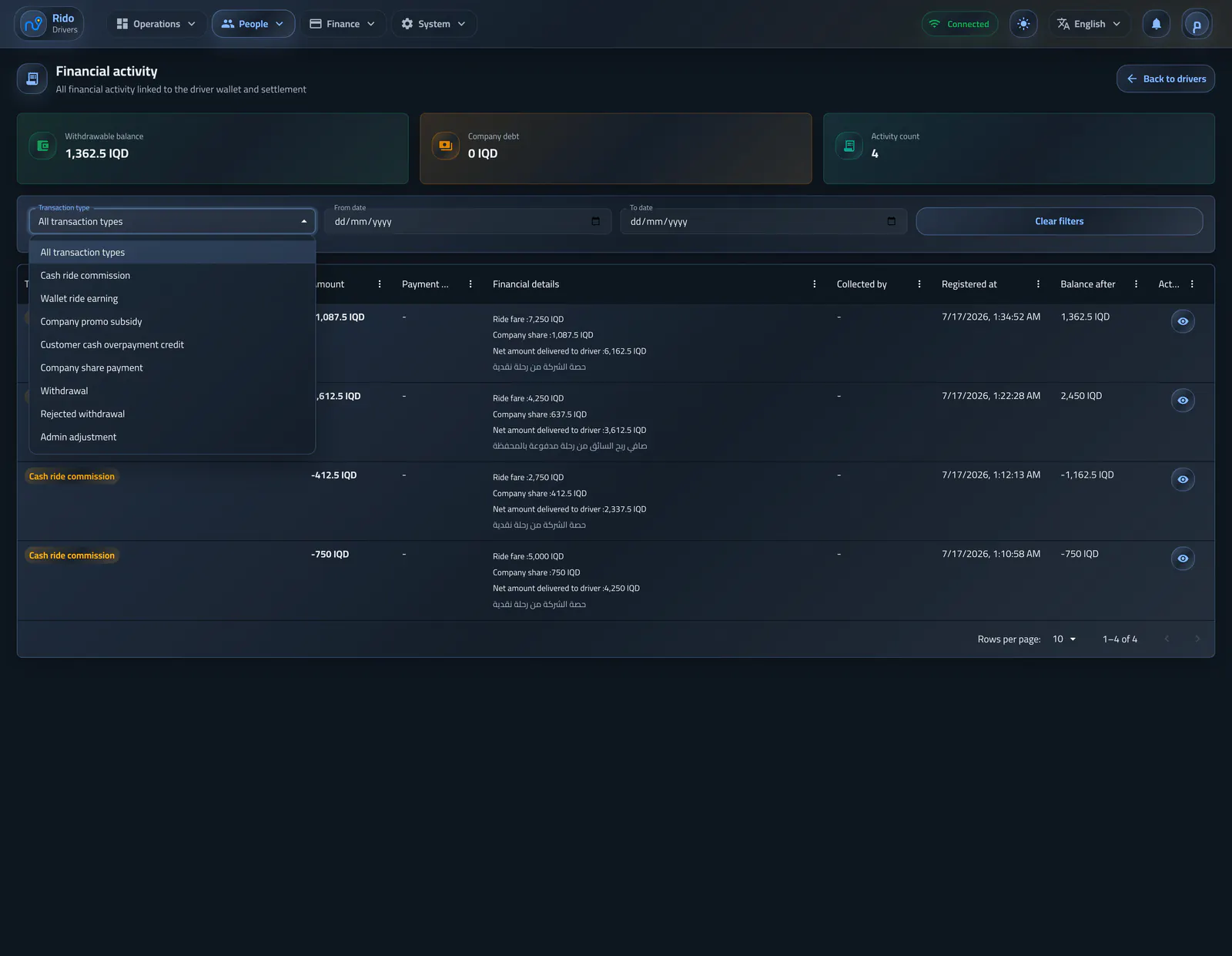View details of the 1:12:13 AM transaction

[1183, 479]
